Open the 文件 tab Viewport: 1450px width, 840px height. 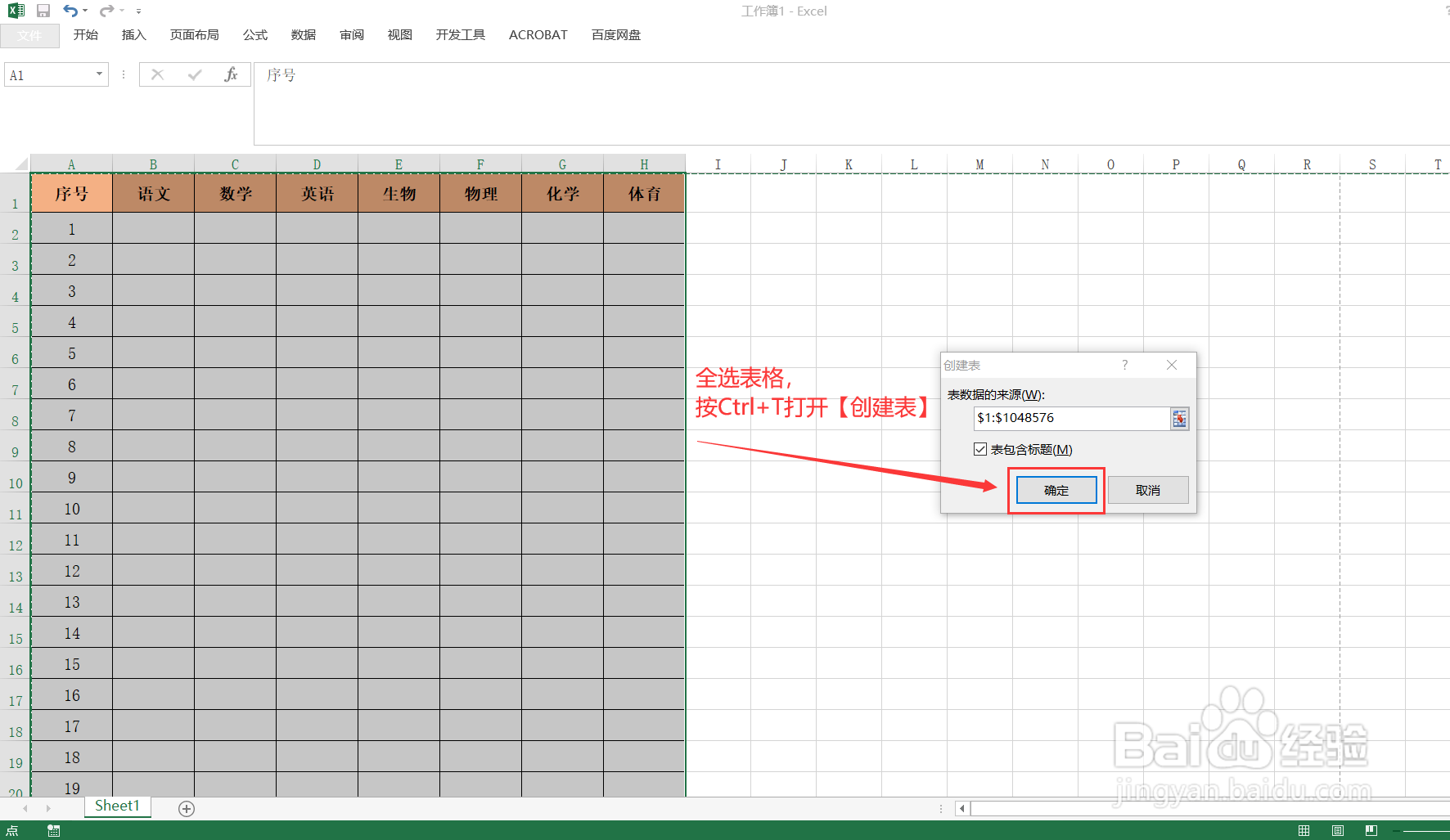tap(29, 35)
